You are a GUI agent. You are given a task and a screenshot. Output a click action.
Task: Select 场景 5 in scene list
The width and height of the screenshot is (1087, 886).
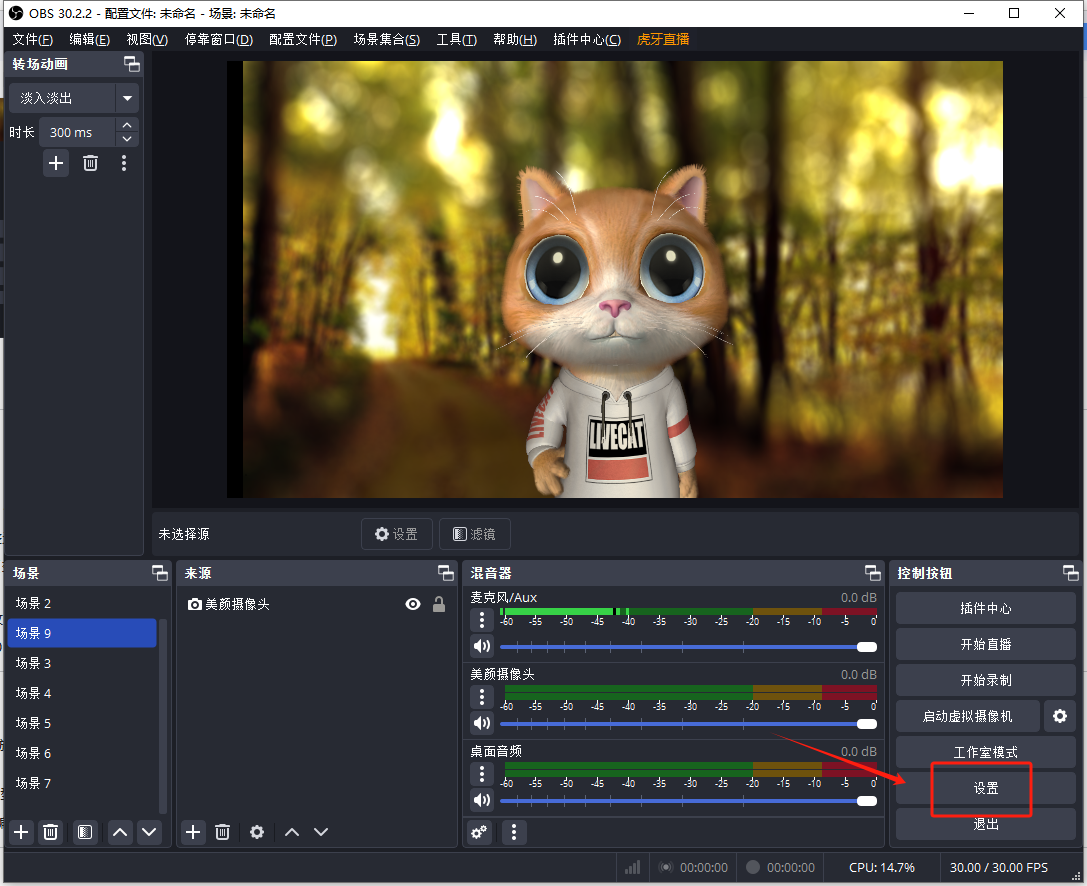click(x=82, y=723)
